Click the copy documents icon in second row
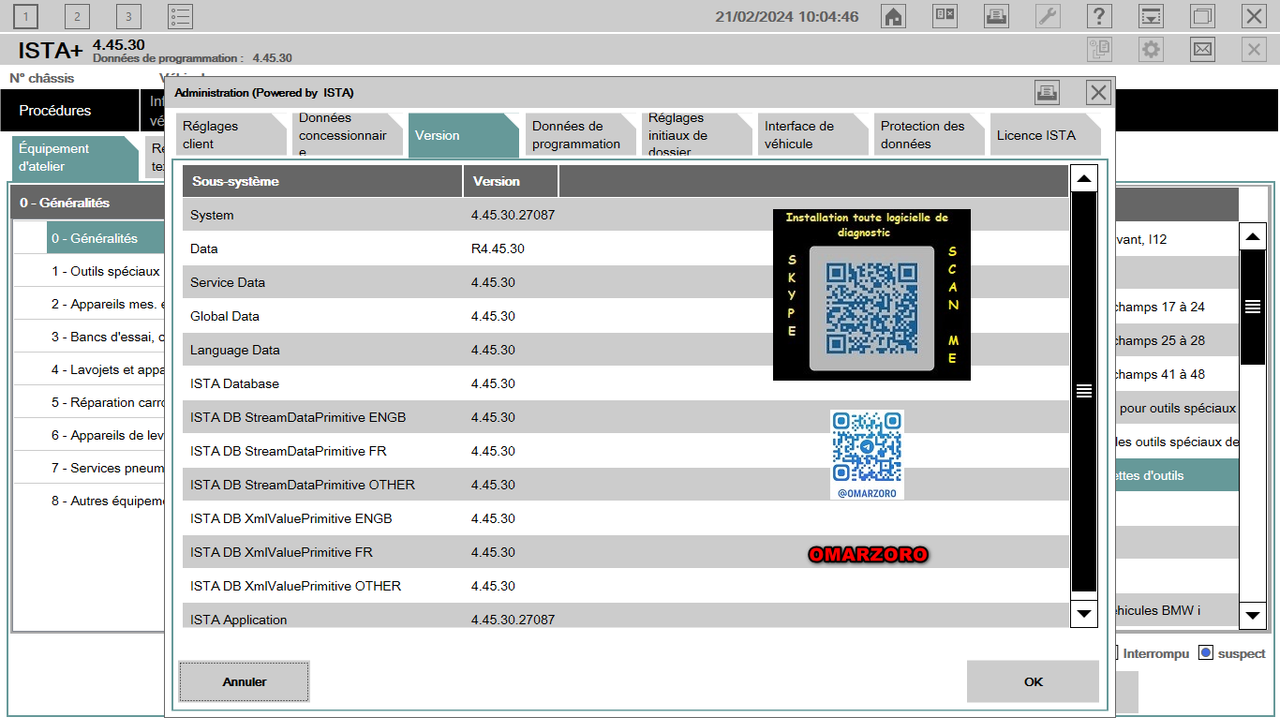This screenshot has width=1280, height=720. (x=1099, y=49)
